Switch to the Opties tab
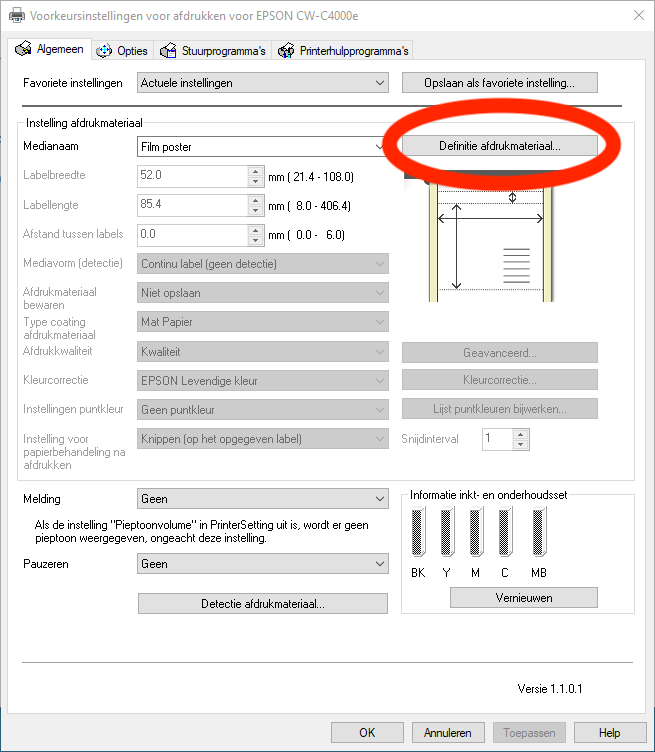655x752 pixels. (x=122, y=51)
